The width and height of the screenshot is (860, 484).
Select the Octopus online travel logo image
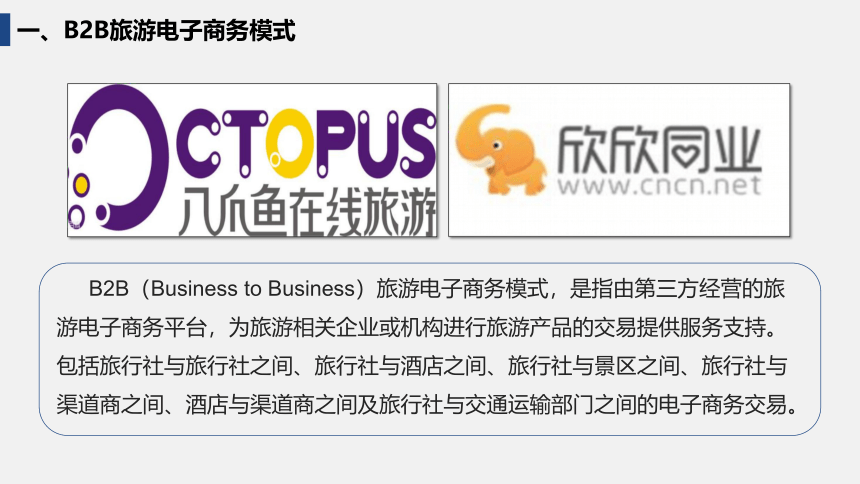[252, 160]
